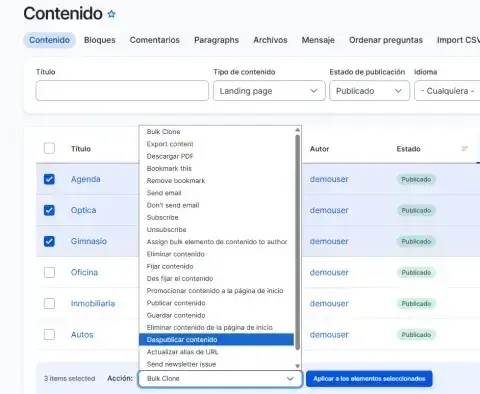The image size is (480, 394).
Task: Select Fijar contenido action
Action: (x=216, y=266)
